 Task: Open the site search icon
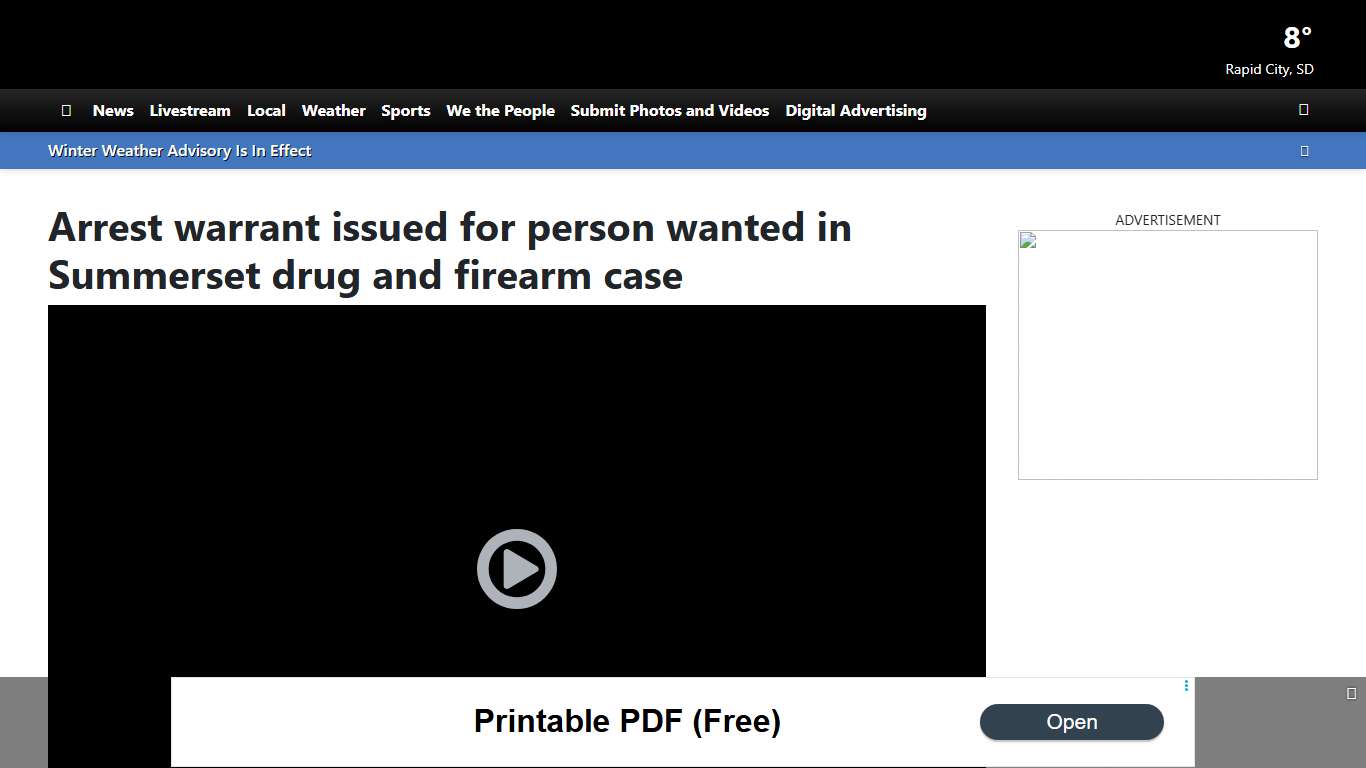tap(1303, 109)
